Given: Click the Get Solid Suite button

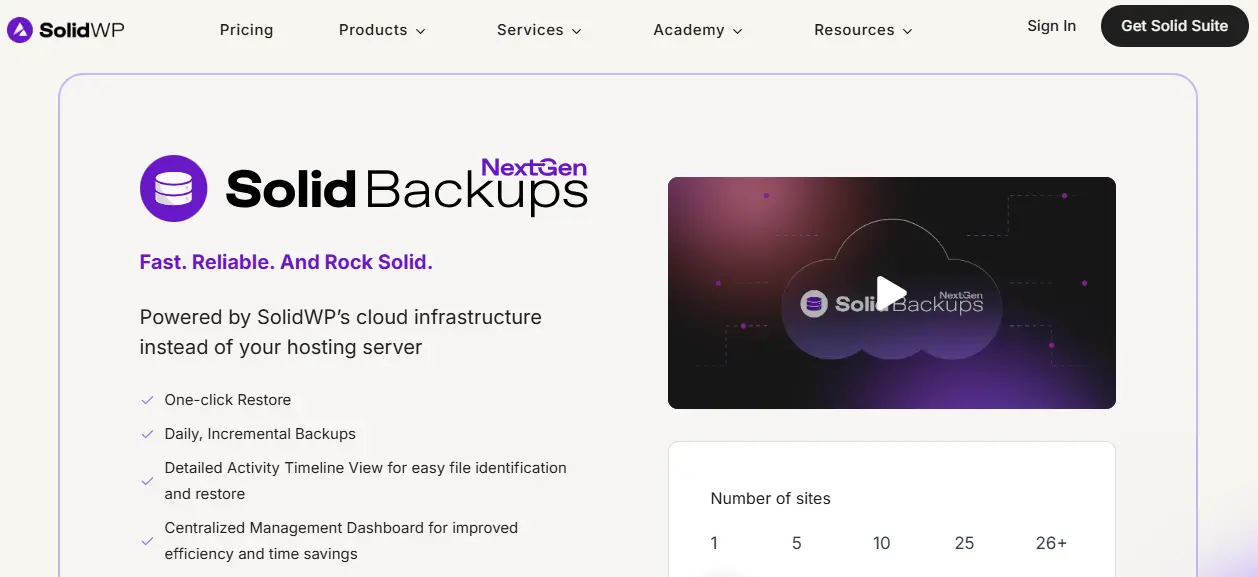Looking at the screenshot, I should [1174, 27].
